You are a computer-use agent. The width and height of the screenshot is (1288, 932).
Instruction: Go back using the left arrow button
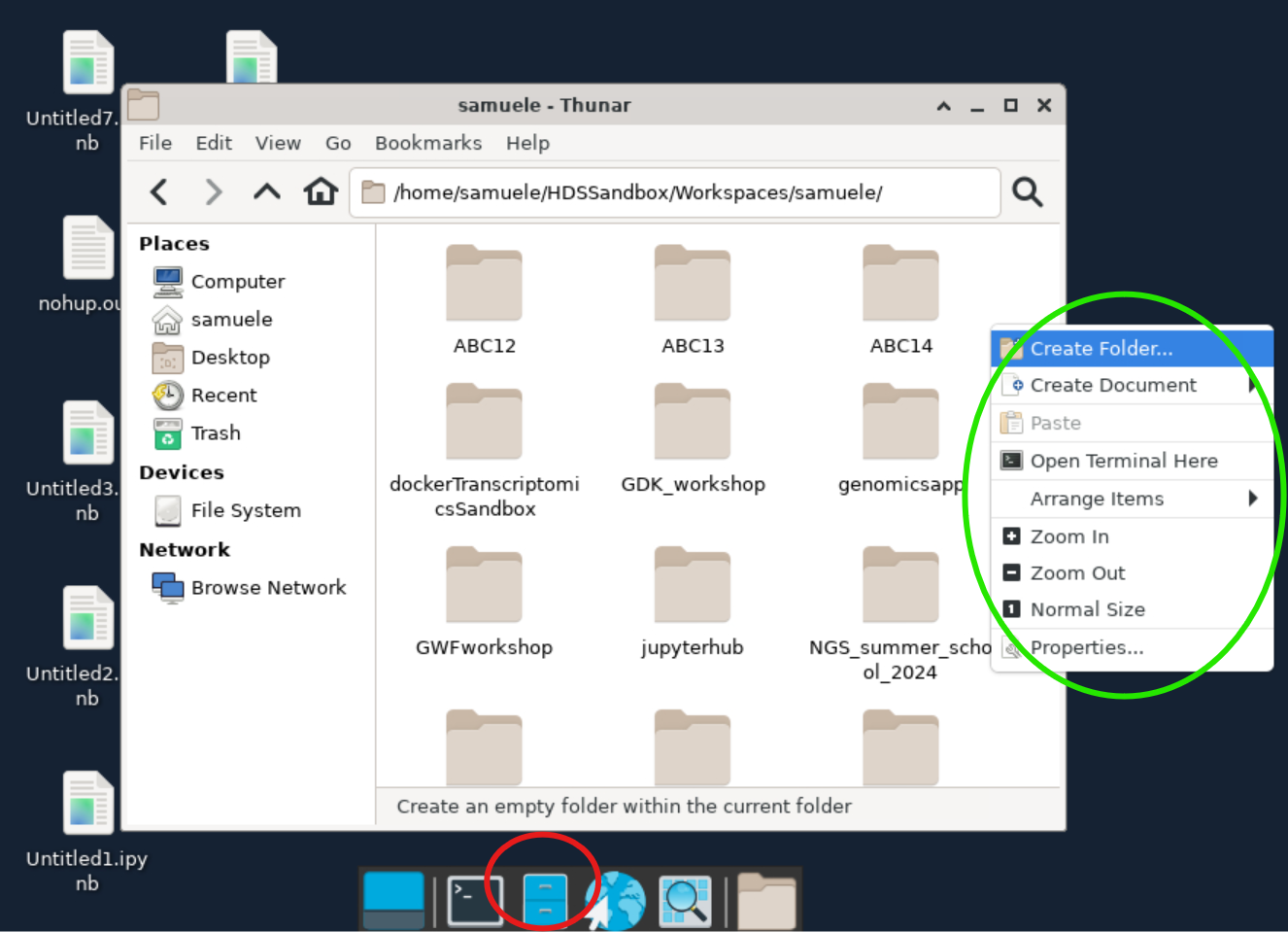[160, 192]
